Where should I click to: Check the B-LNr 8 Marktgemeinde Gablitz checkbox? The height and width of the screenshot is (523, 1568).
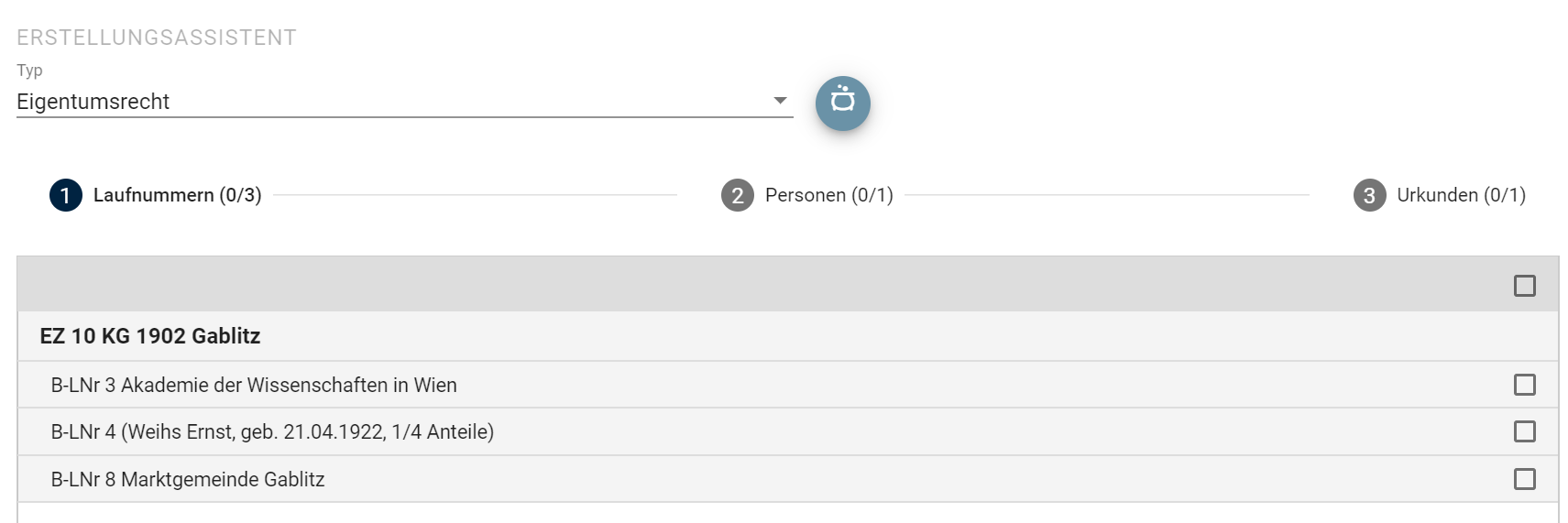click(1525, 479)
